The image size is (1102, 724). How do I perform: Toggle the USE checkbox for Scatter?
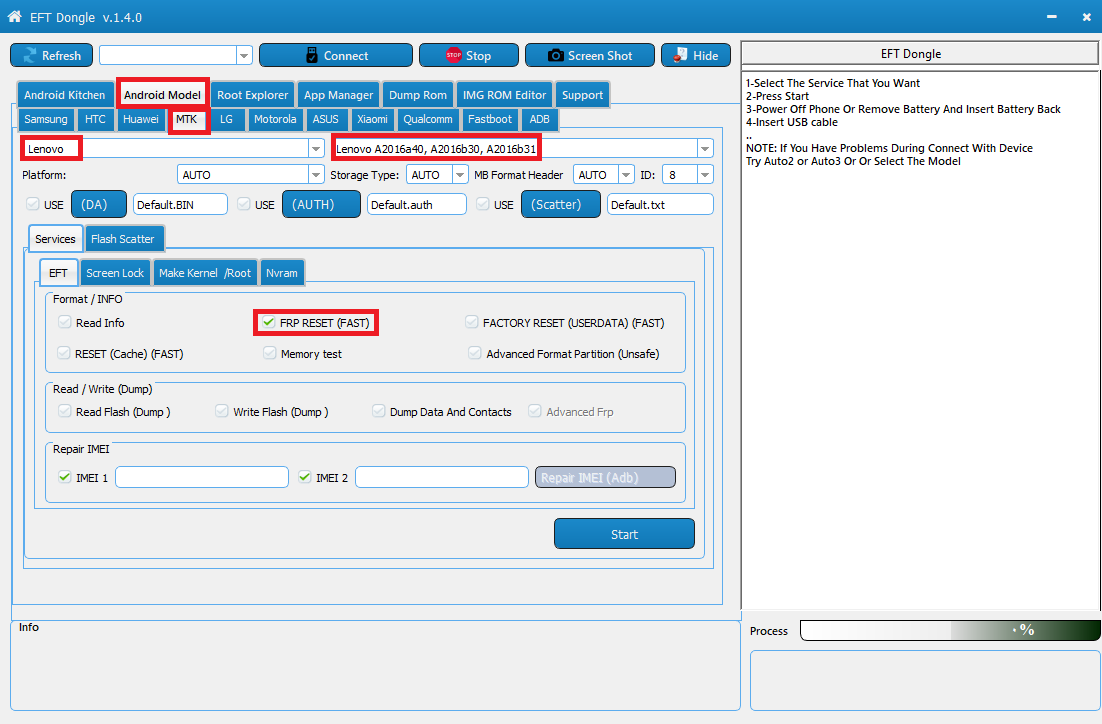point(482,204)
